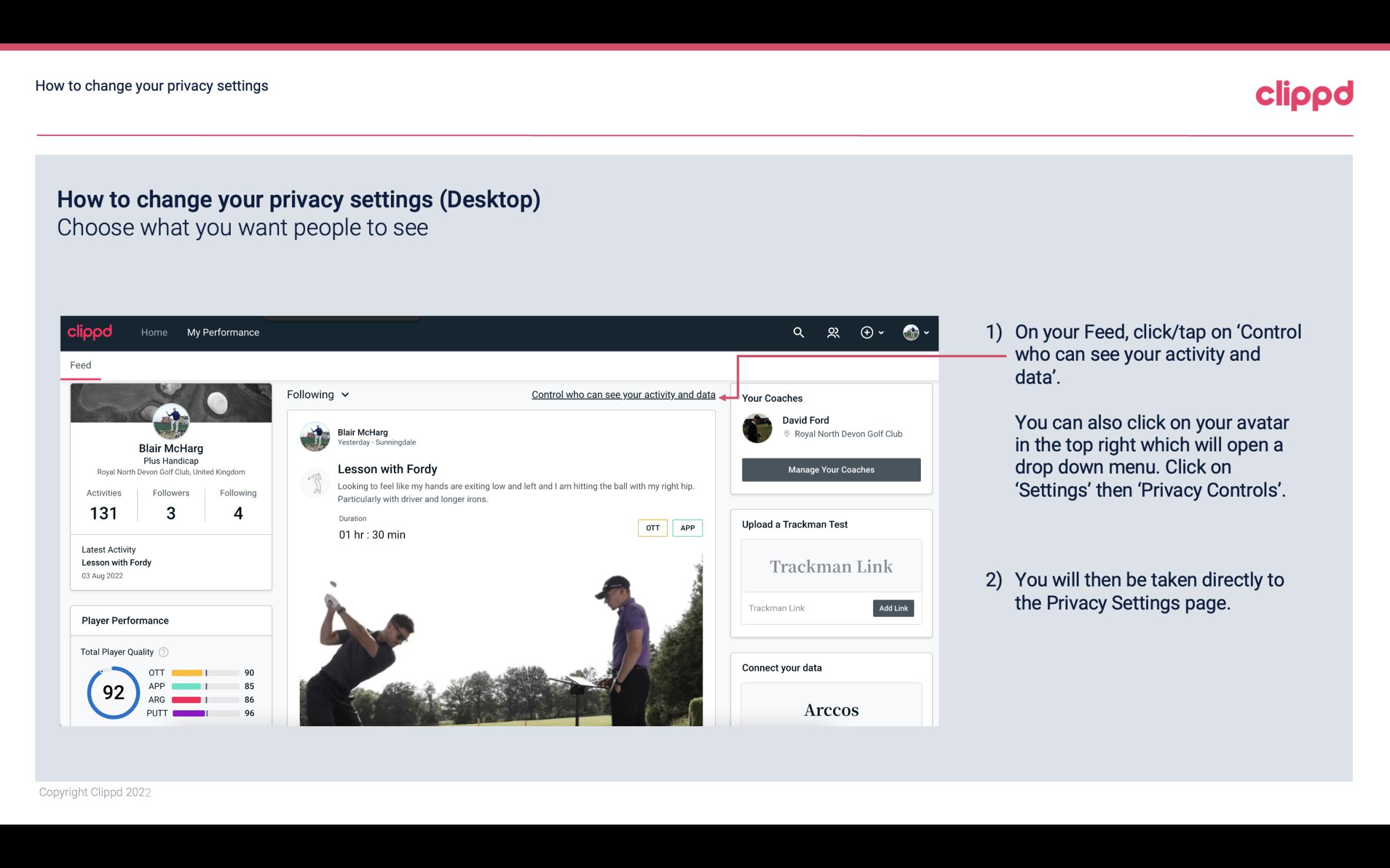1390x868 pixels.
Task: Expand the Following dropdown on feed
Action: click(316, 394)
